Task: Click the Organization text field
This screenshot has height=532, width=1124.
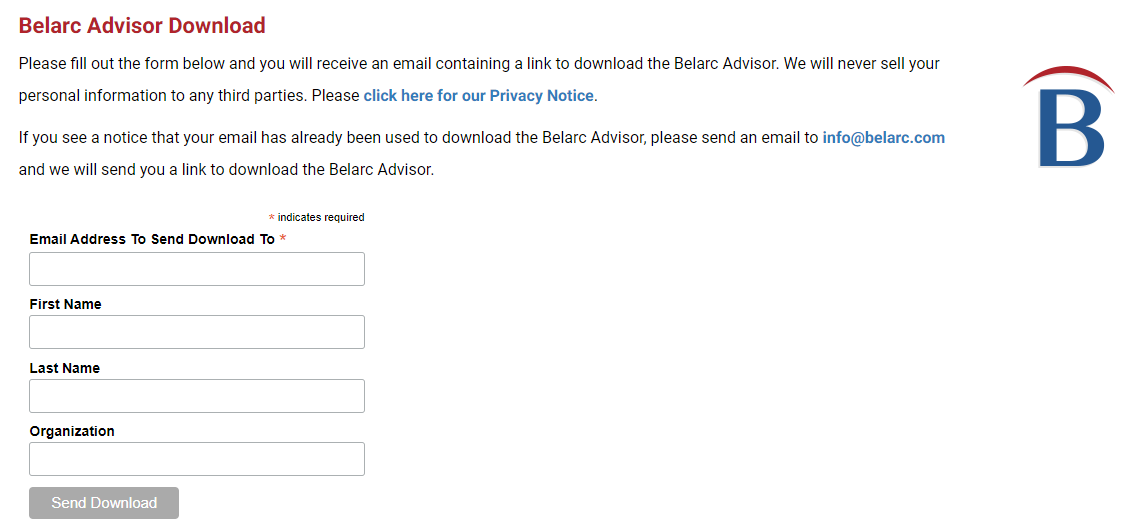Action: coord(197,459)
